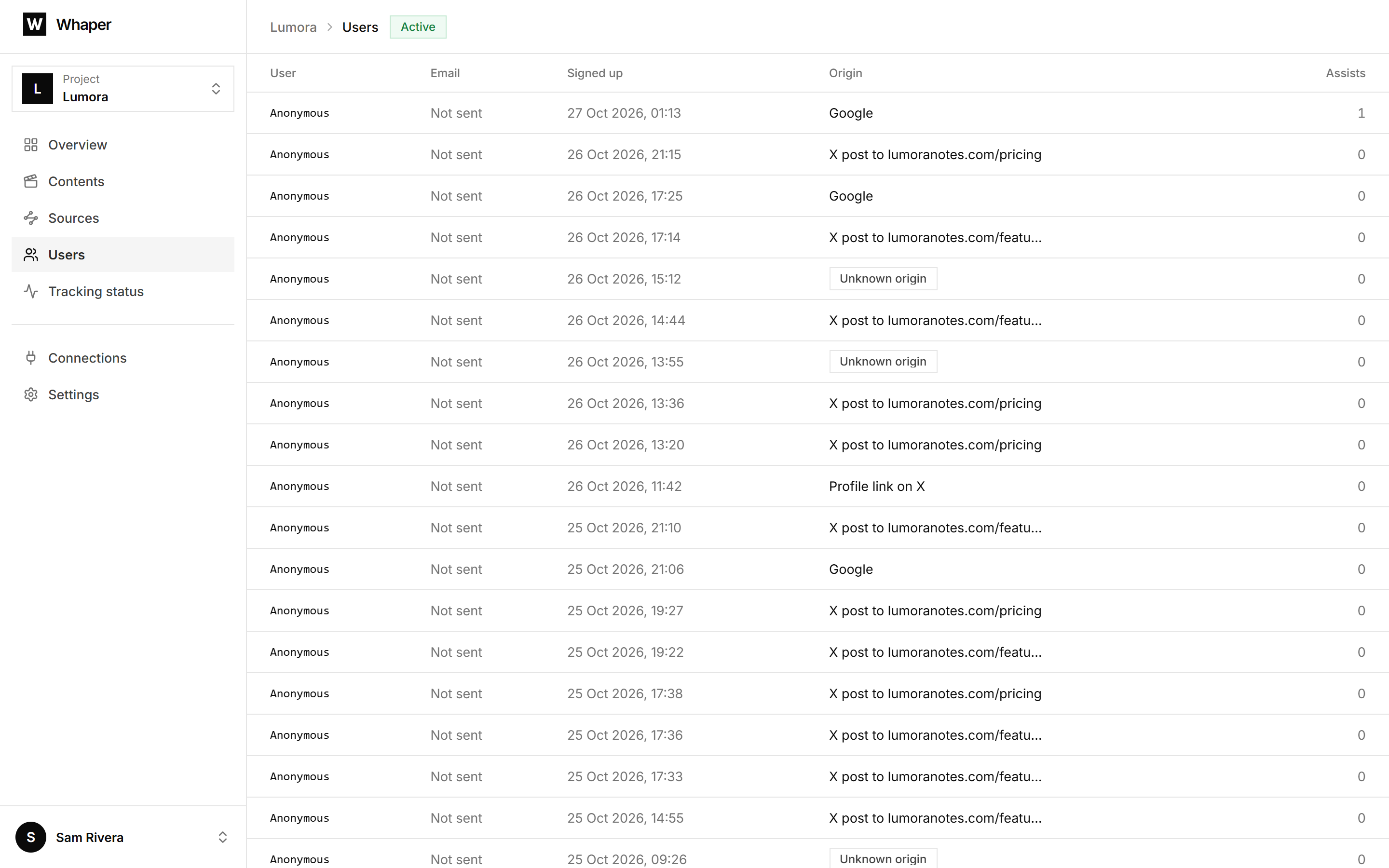This screenshot has width=1389, height=868.
Task: Click signup date 26 Oct 2026, 13:20
Action: (626, 444)
